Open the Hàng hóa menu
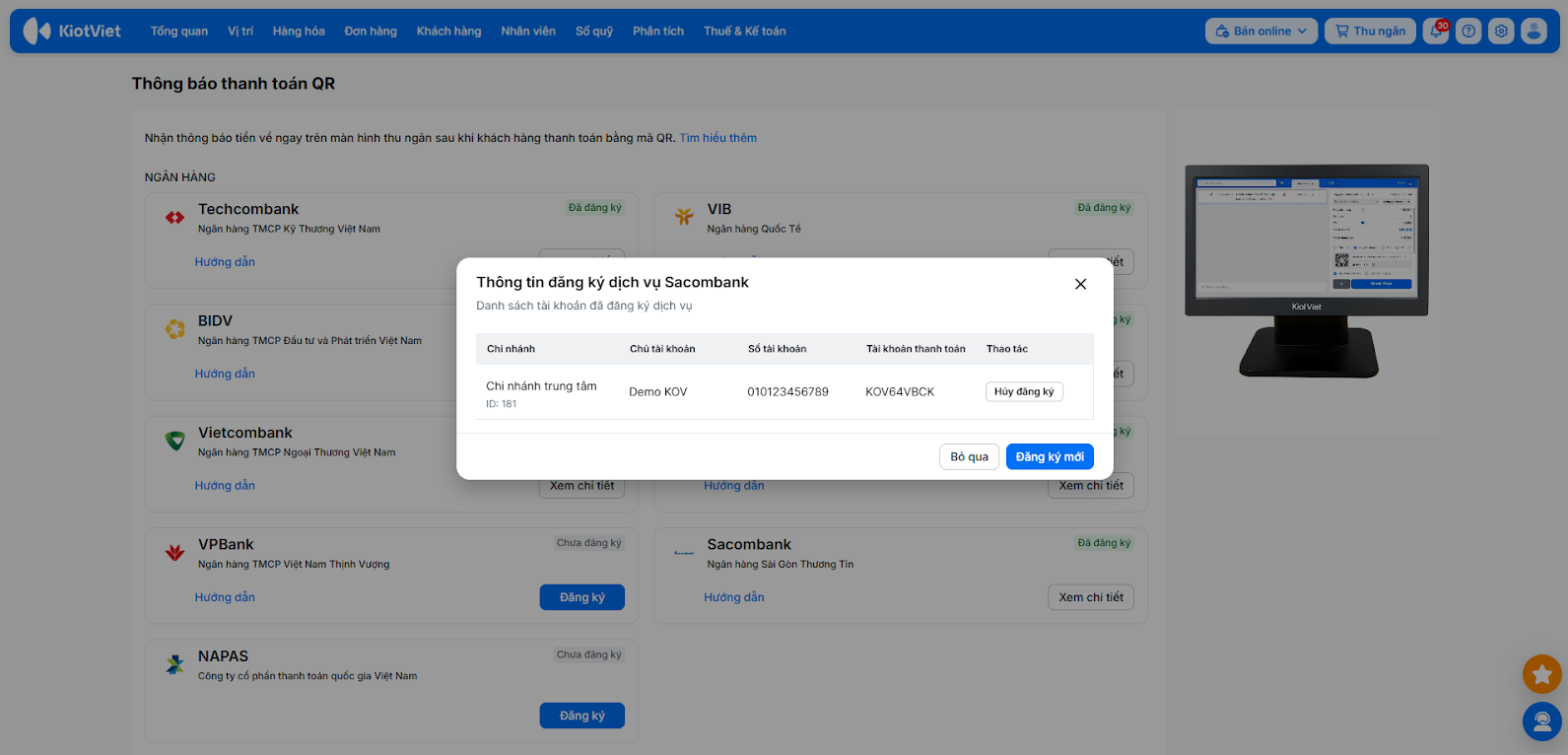Screen dimensions: 1568x755 pos(299,32)
